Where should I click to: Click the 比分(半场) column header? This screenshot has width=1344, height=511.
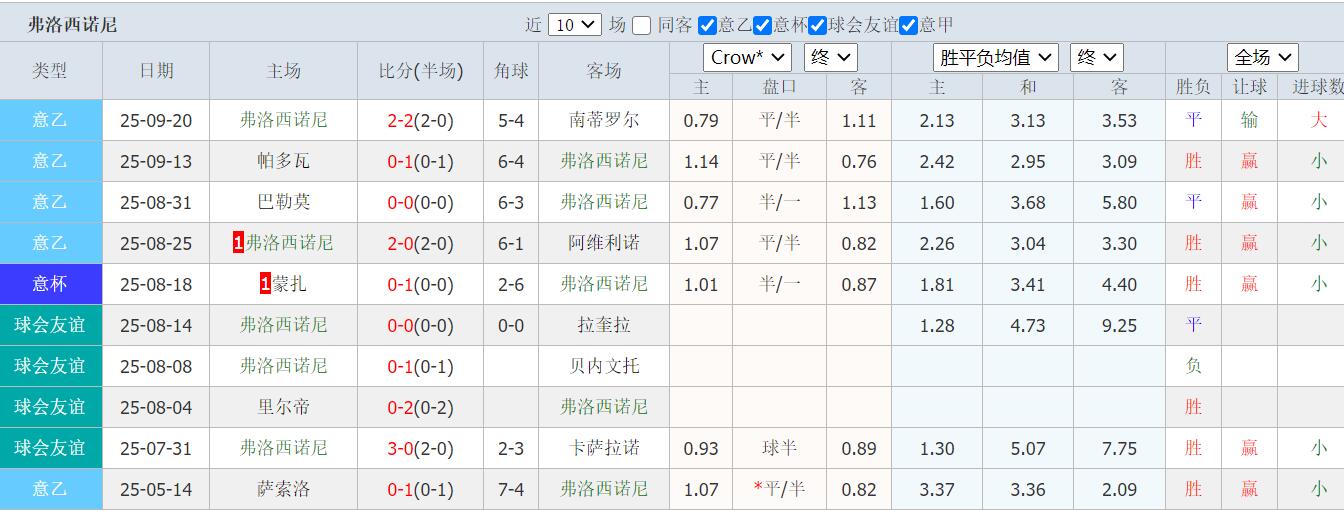click(420, 71)
